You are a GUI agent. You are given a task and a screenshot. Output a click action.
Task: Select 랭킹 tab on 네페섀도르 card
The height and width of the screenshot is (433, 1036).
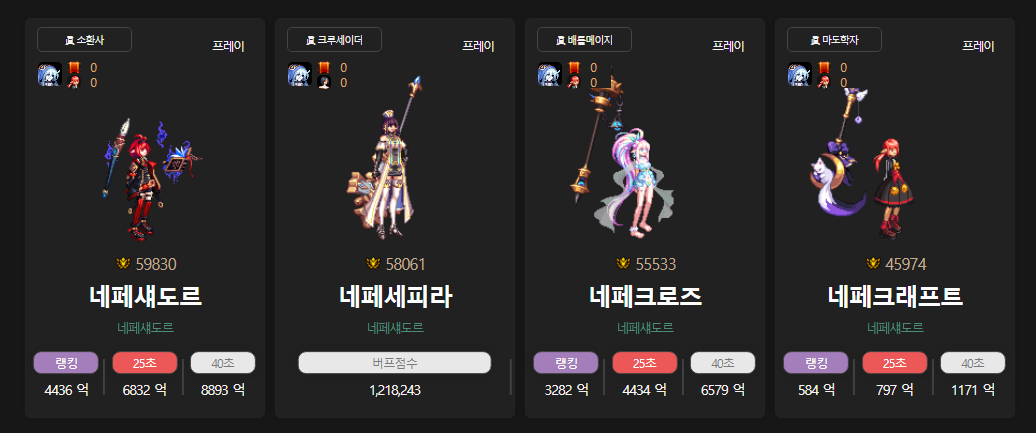(66, 363)
